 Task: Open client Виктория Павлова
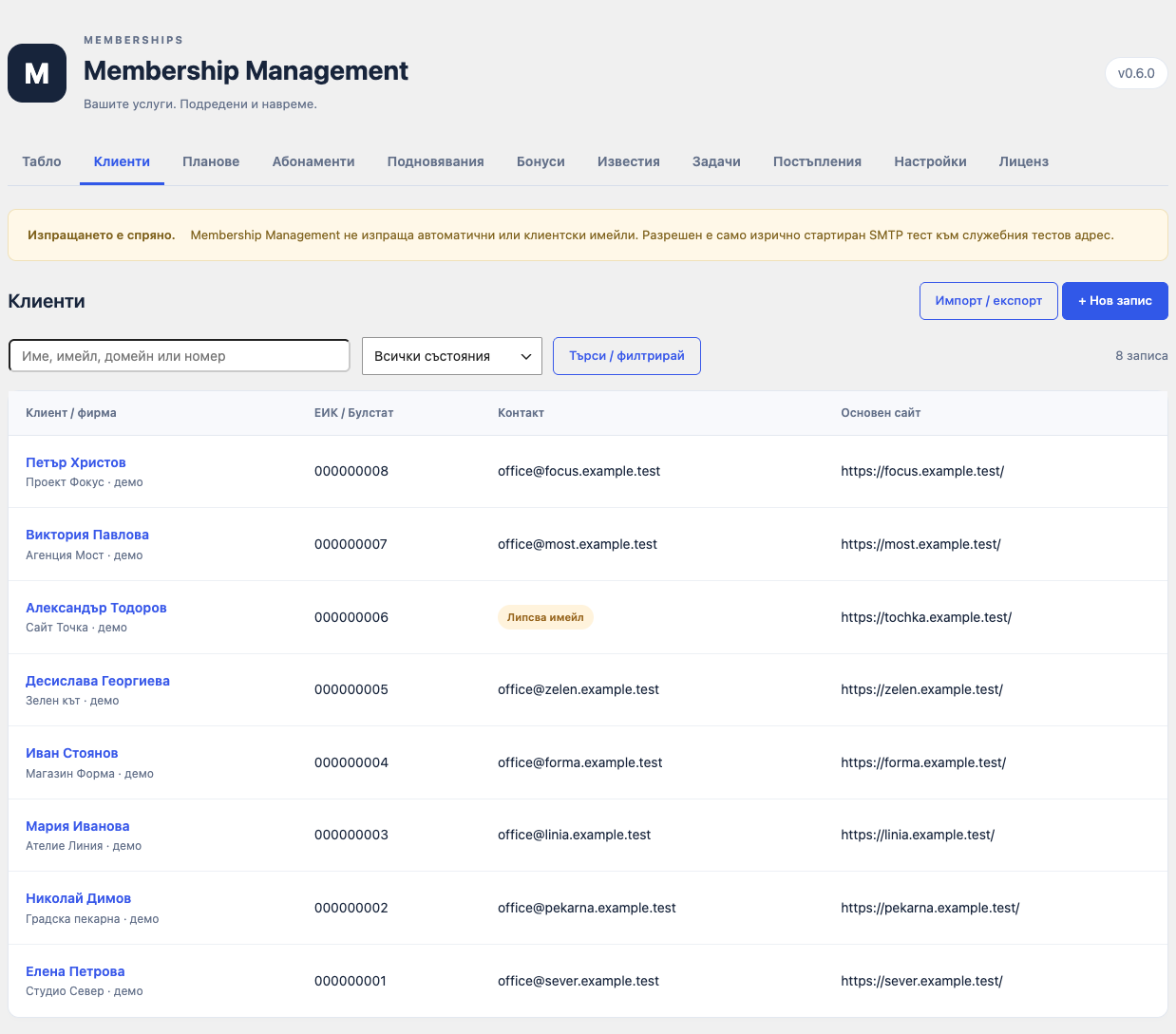tap(87, 535)
